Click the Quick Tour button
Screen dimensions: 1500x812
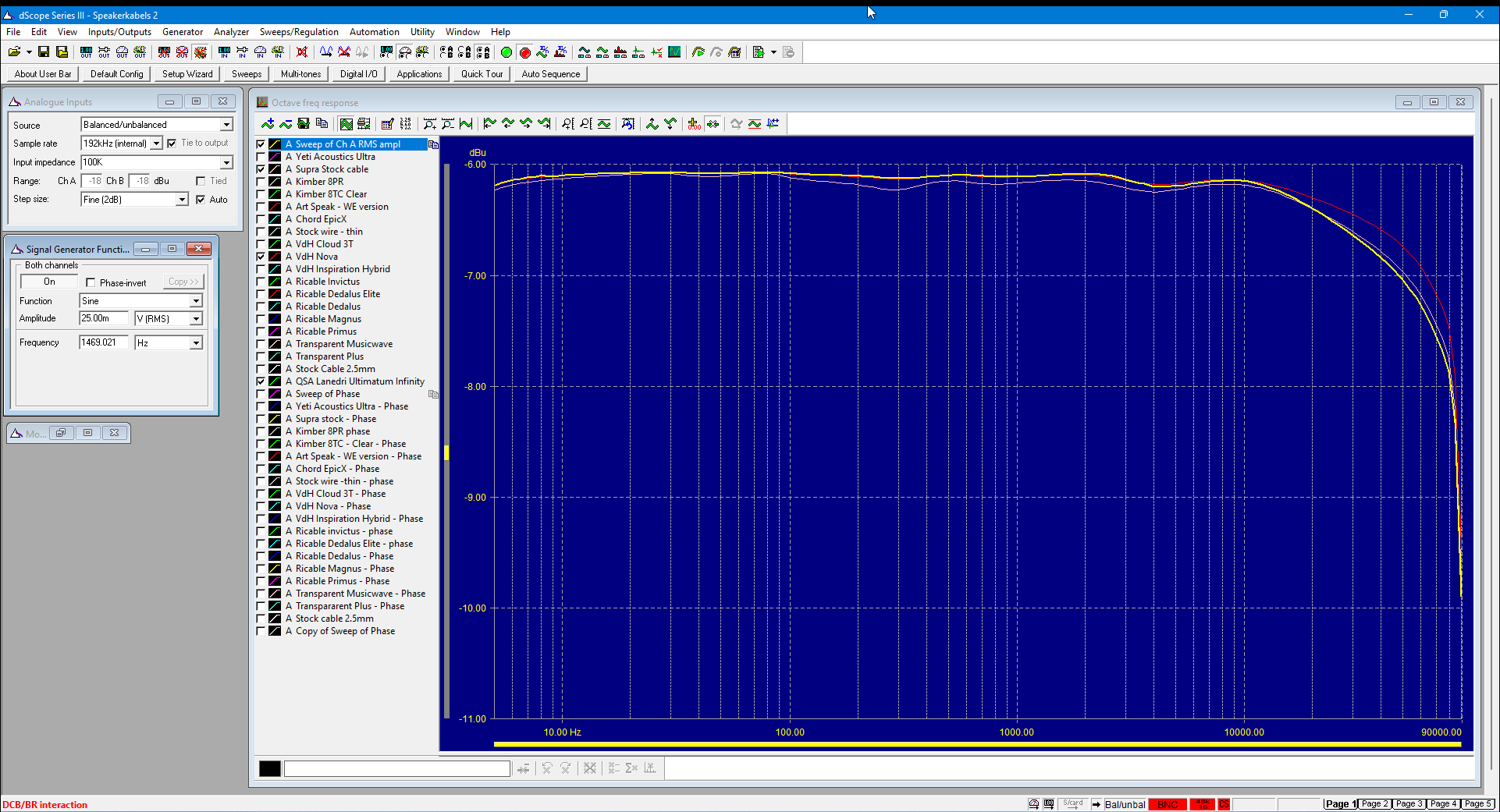coord(482,74)
